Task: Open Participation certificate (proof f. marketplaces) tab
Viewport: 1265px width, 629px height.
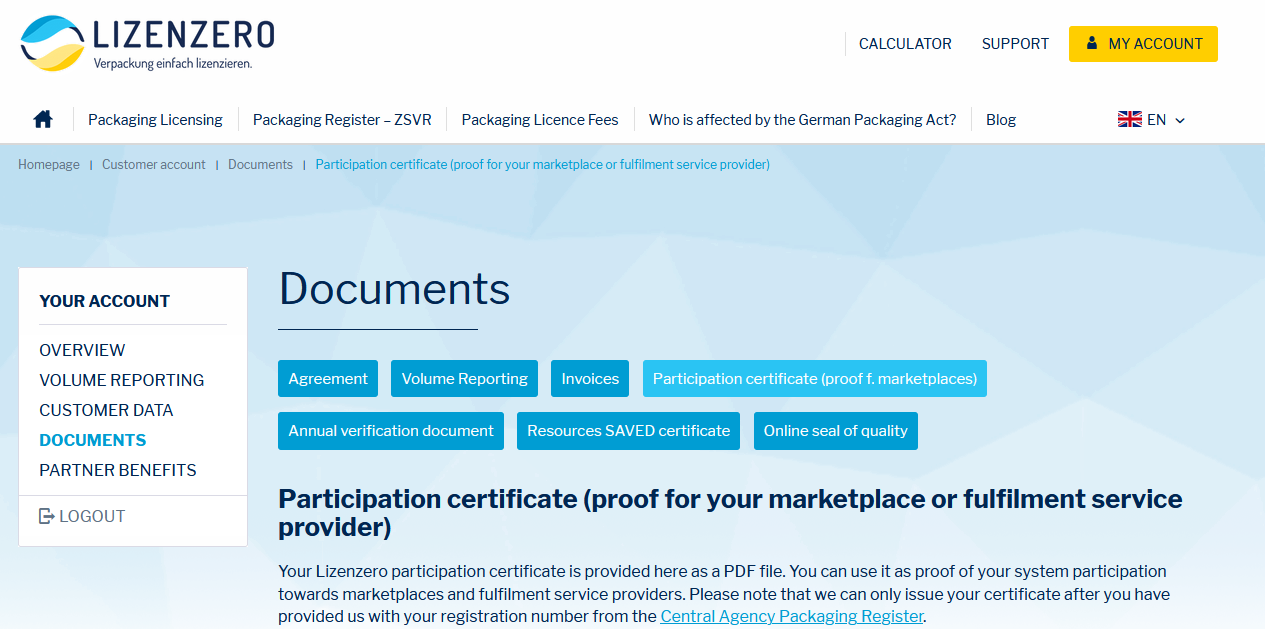Action: point(815,378)
